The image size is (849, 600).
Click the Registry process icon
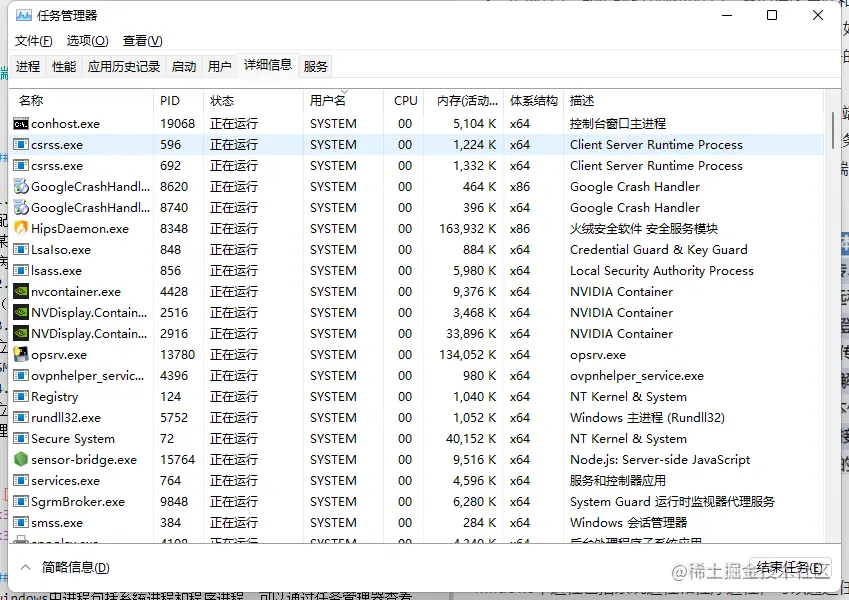point(21,396)
